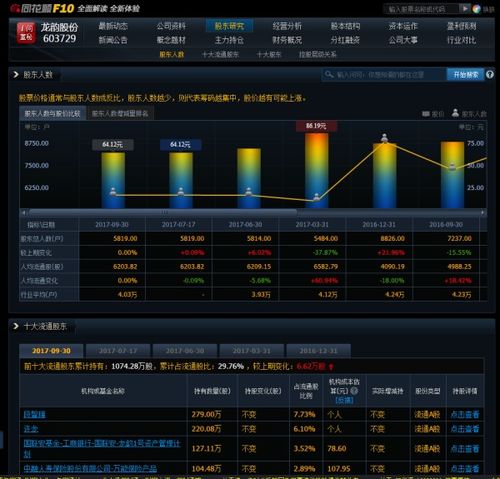Click the red stock badge icon beside 龙韵股份
This screenshot has width=500, height=479.
coord(26,33)
